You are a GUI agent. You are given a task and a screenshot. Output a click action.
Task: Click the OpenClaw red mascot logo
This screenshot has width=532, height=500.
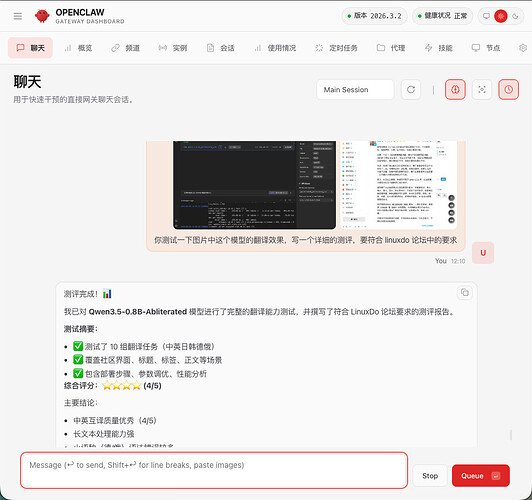click(42, 16)
